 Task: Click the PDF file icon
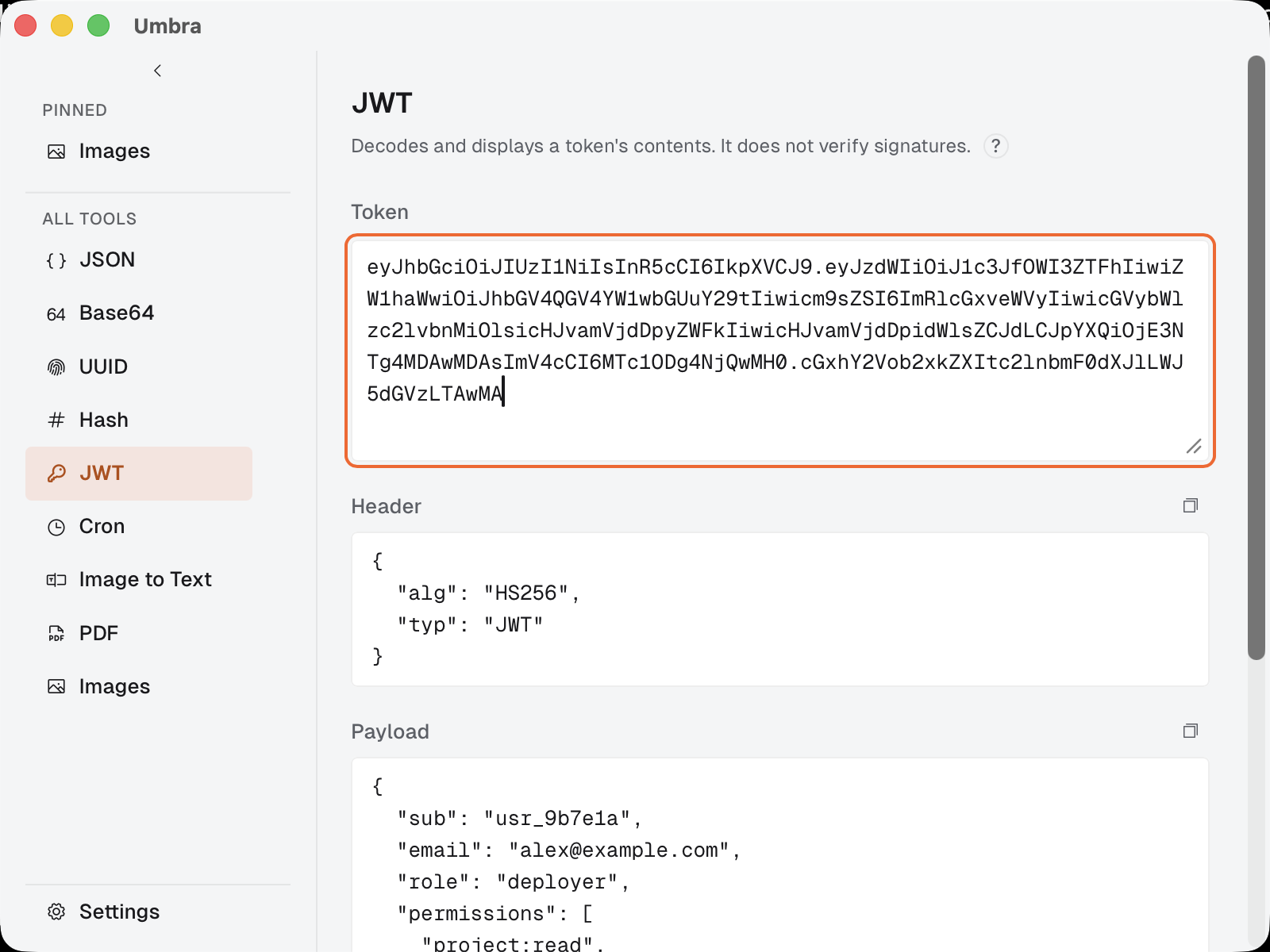click(56, 633)
